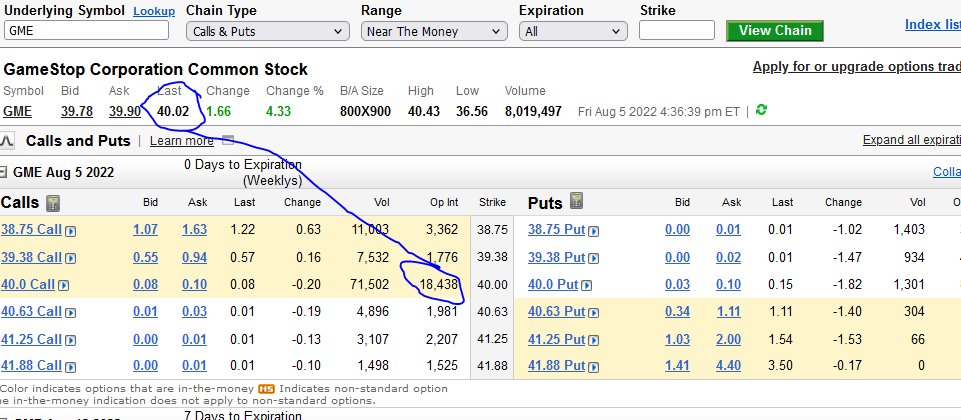Click Apply for or upgrade options trading link
Viewport: 961px width, 420px height.
tap(857, 66)
